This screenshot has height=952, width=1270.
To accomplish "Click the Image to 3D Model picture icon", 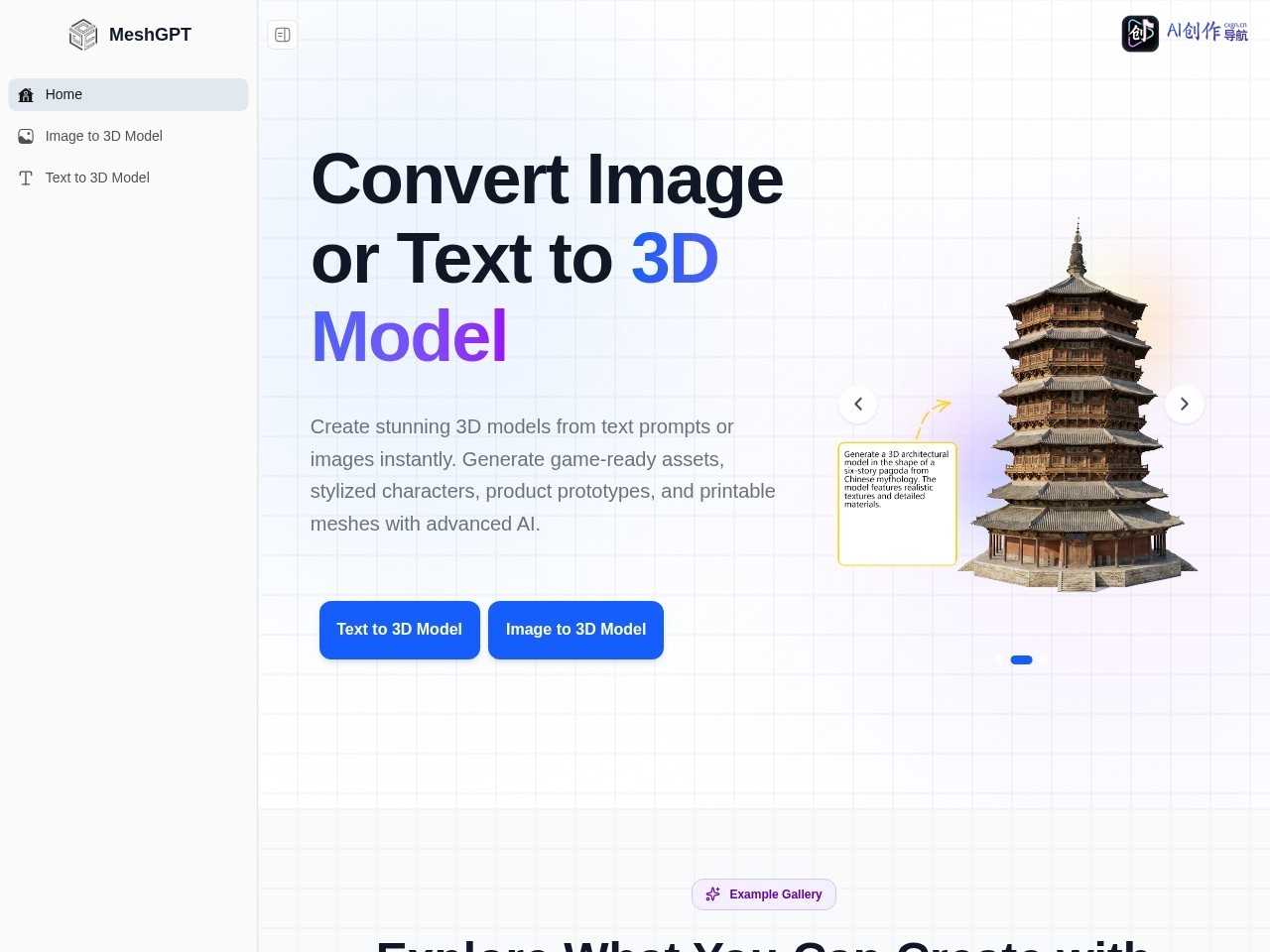I will click(x=26, y=136).
